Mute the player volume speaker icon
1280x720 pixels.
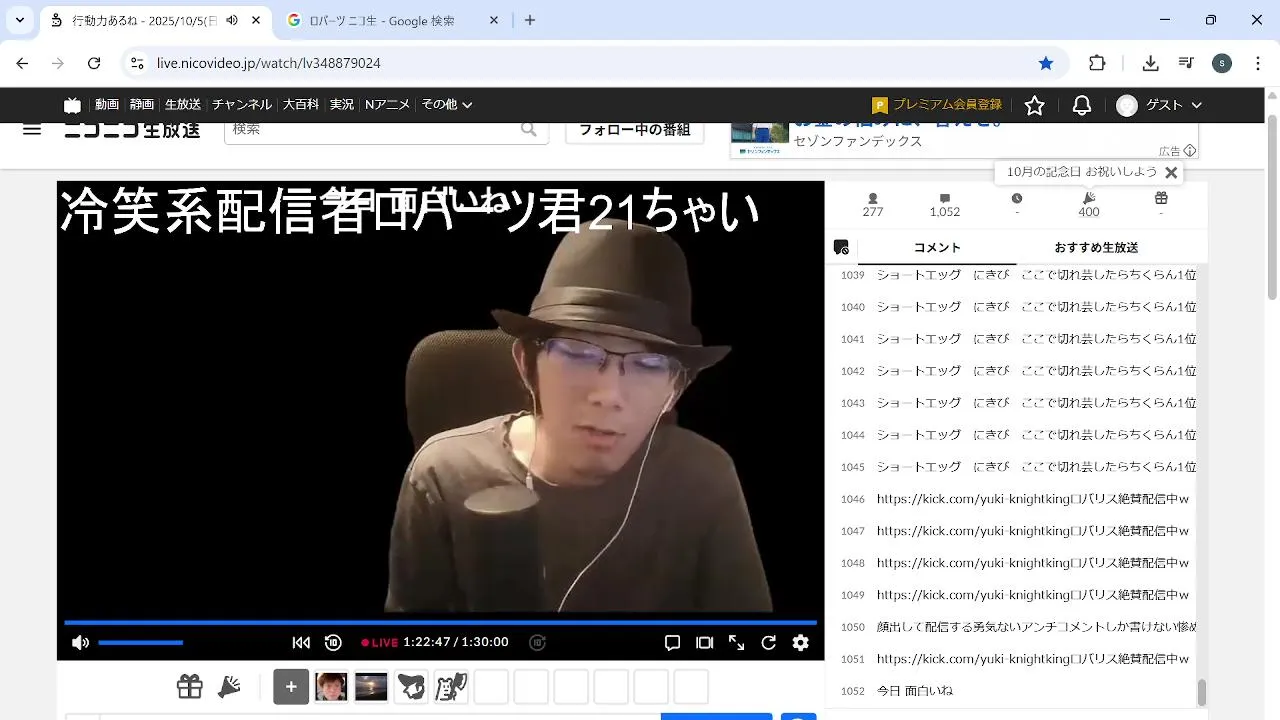coord(81,643)
